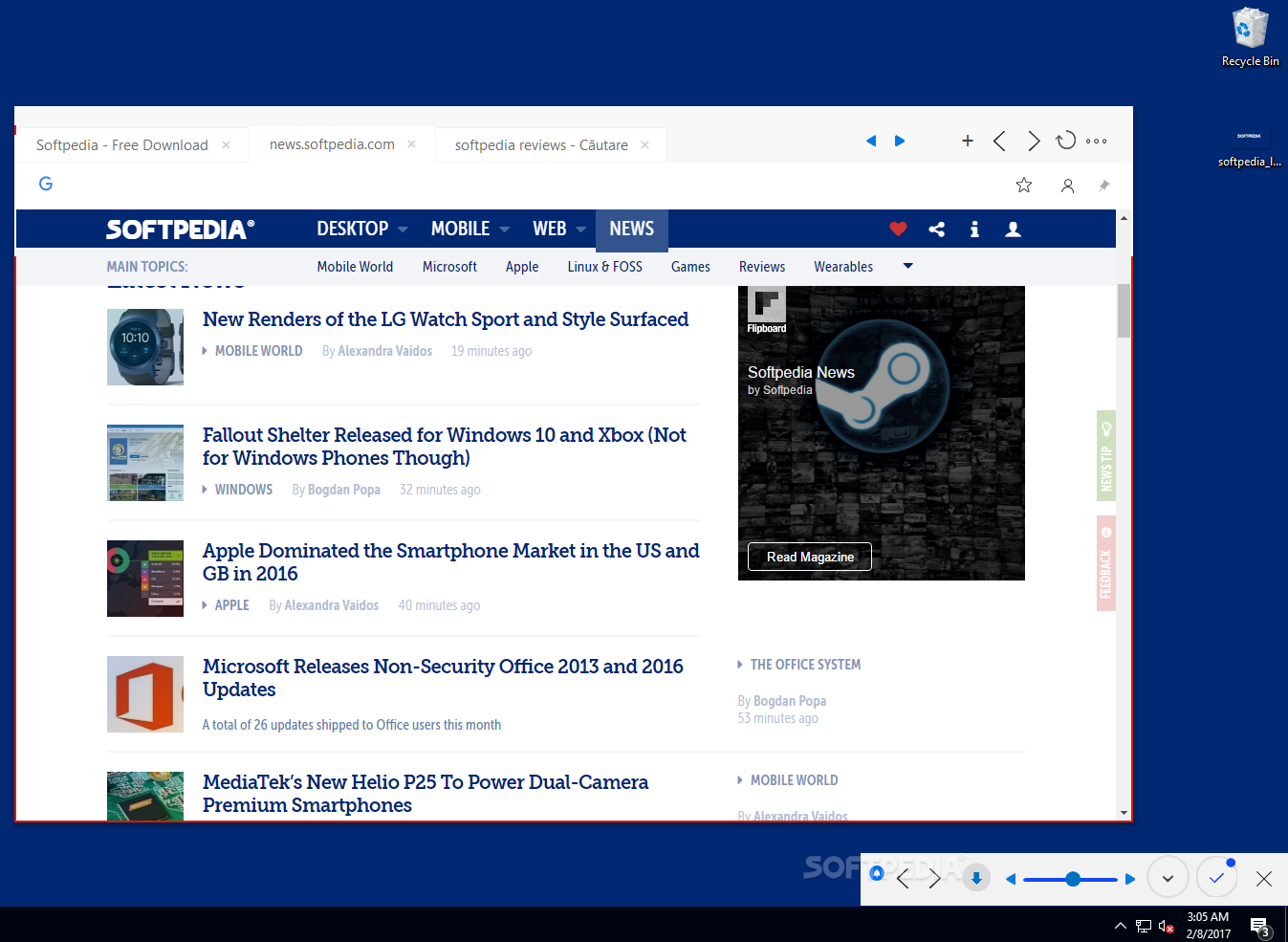Click the back chevron on the bottom toolbar
Image resolution: width=1288 pixels, height=942 pixels.
pyautogui.click(x=903, y=879)
